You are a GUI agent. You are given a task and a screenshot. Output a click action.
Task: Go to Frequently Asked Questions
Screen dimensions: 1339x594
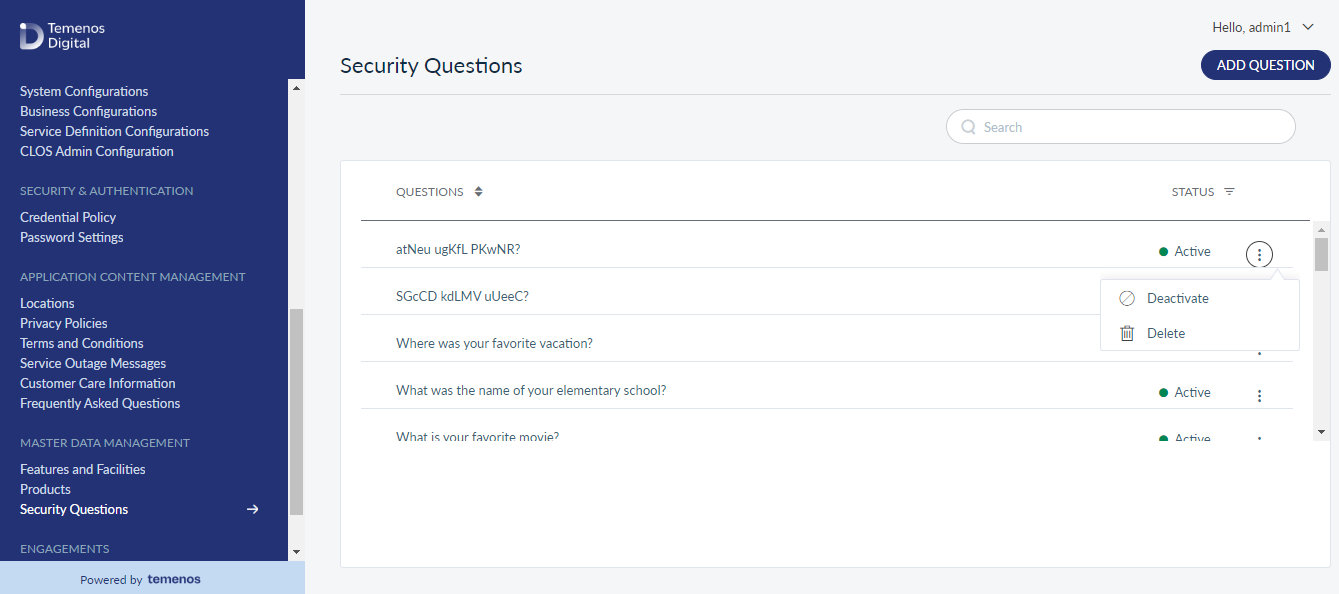tap(100, 403)
